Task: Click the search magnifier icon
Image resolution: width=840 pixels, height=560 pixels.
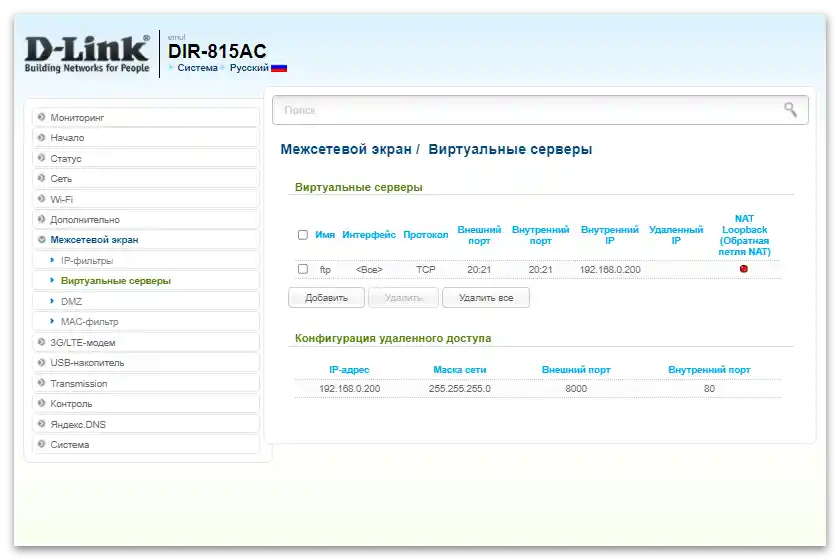Action: pyautogui.click(x=790, y=109)
